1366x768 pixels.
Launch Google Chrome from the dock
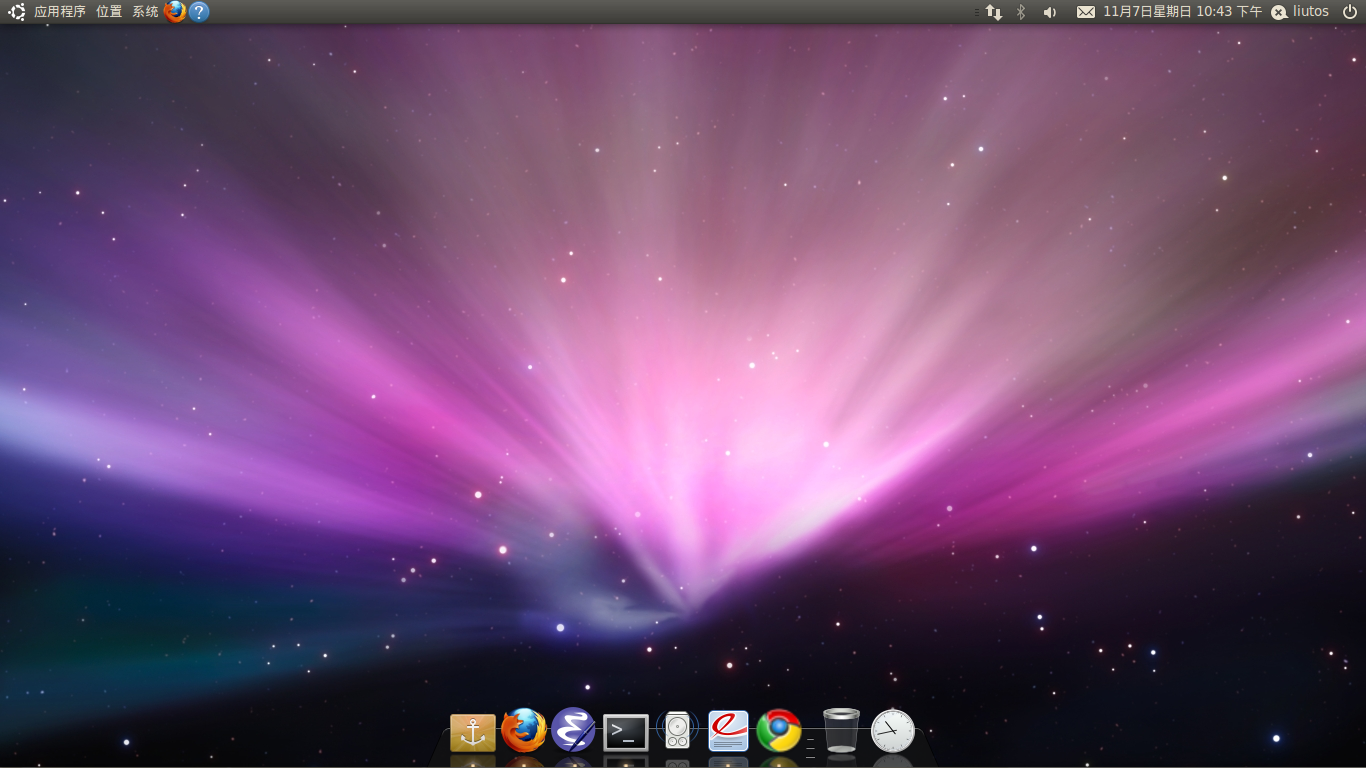(x=779, y=731)
